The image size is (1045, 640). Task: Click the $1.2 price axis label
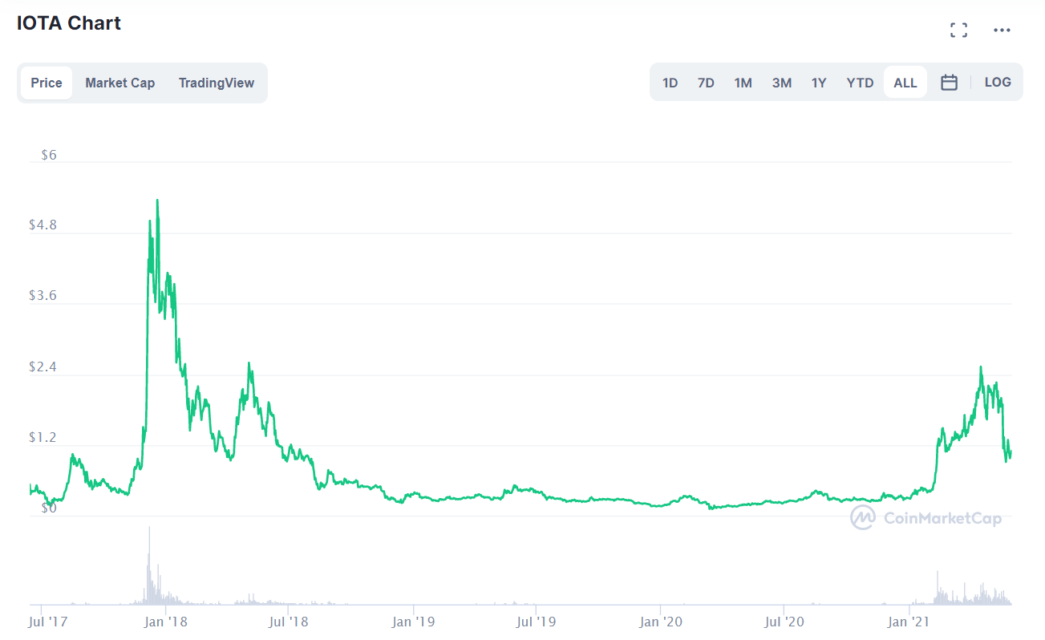pyautogui.click(x=43, y=438)
